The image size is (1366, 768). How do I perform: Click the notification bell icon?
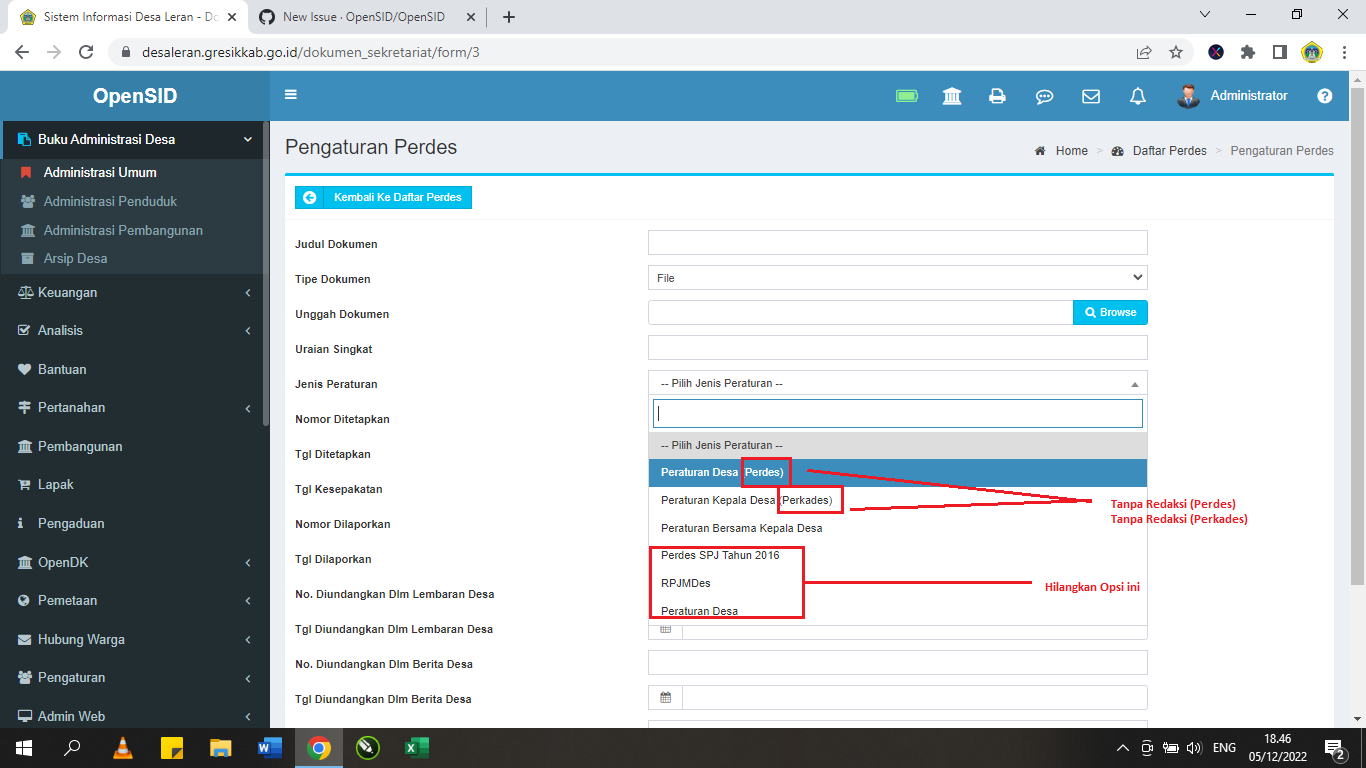(x=1137, y=96)
